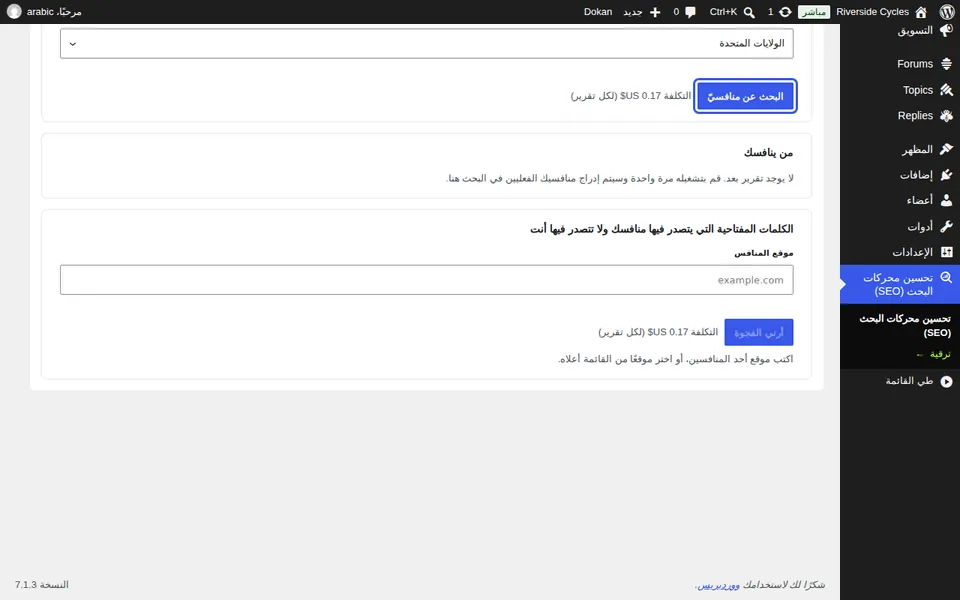Viewport: 960px width, 600px height.
Task: Click the إضافات plugin icon
Action: 947,175
